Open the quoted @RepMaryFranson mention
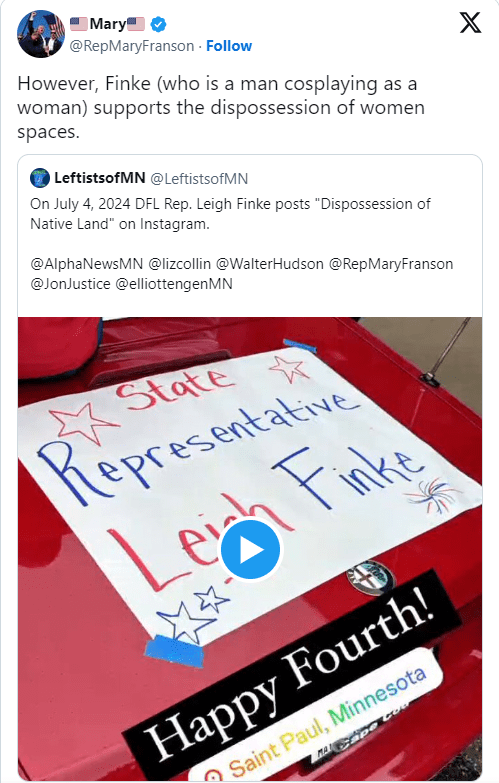499x783 pixels. click(x=391, y=264)
